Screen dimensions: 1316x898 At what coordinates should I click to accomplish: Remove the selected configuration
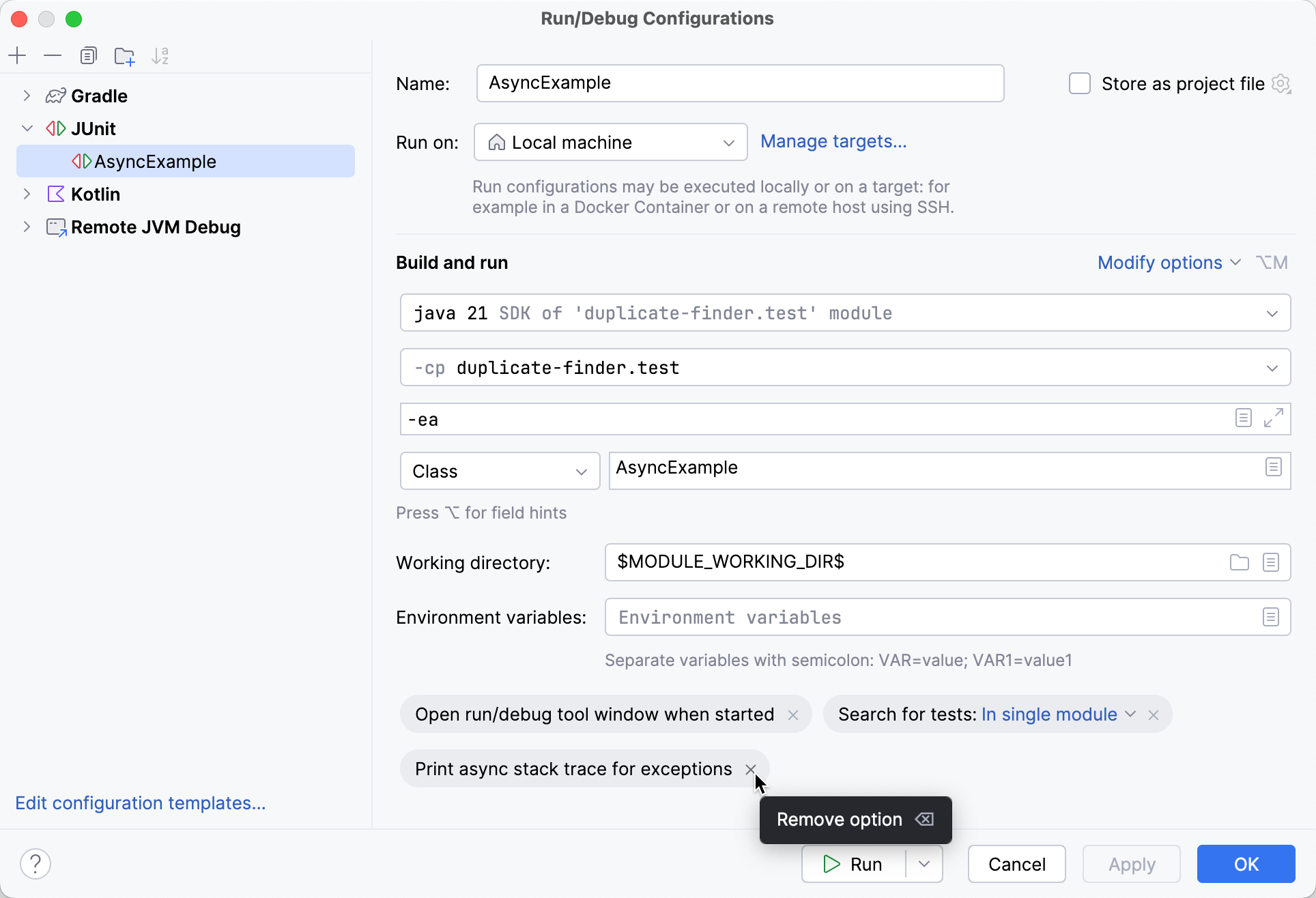(53, 55)
